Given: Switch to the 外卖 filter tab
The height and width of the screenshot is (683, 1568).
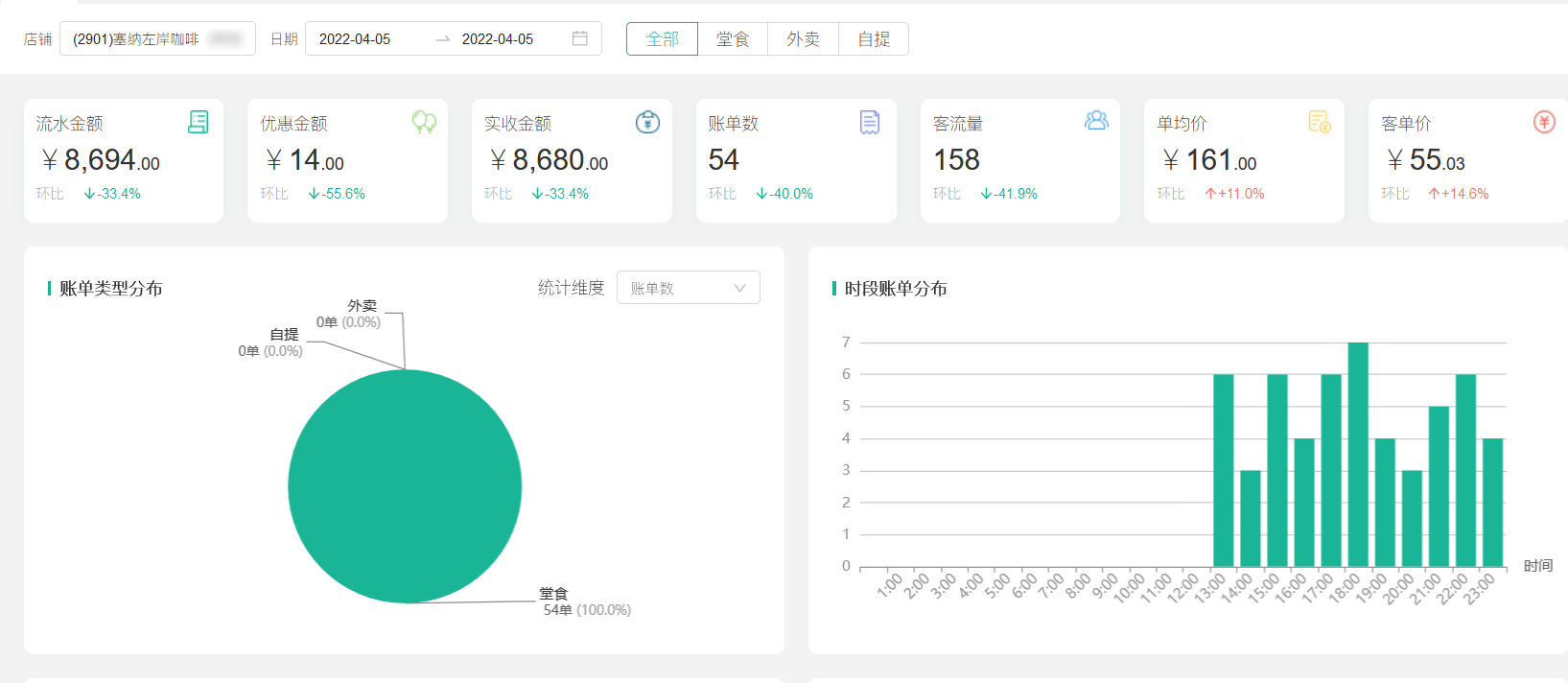Looking at the screenshot, I should point(803,39).
